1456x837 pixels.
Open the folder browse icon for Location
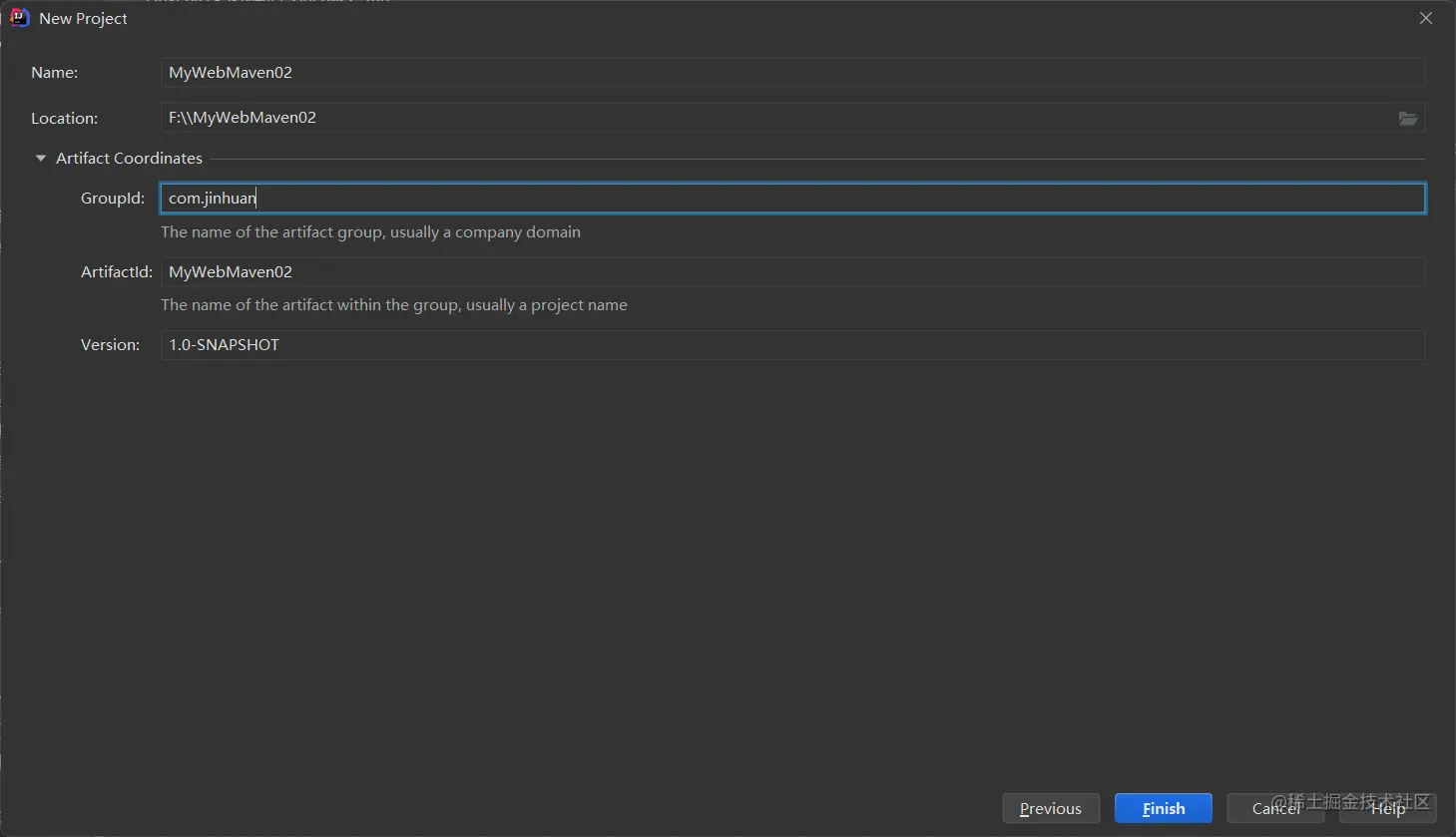click(1407, 118)
